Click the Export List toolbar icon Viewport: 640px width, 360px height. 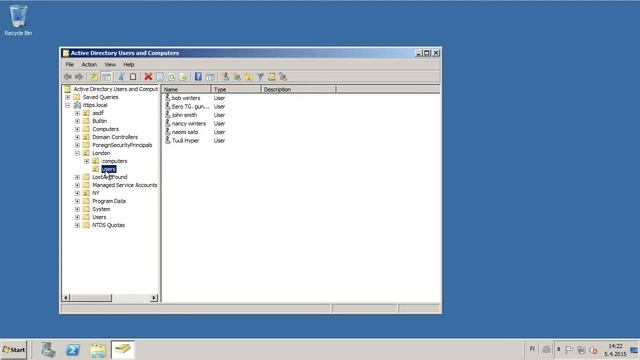(x=183, y=77)
